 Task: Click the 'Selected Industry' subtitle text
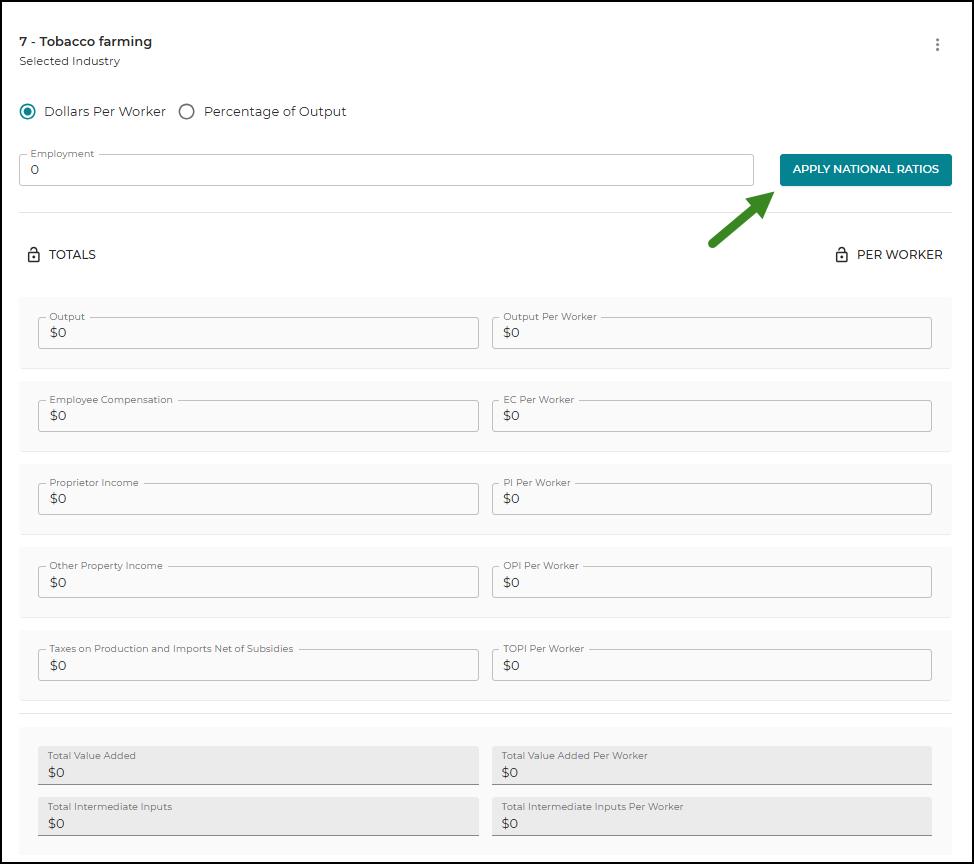click(70, 61)
